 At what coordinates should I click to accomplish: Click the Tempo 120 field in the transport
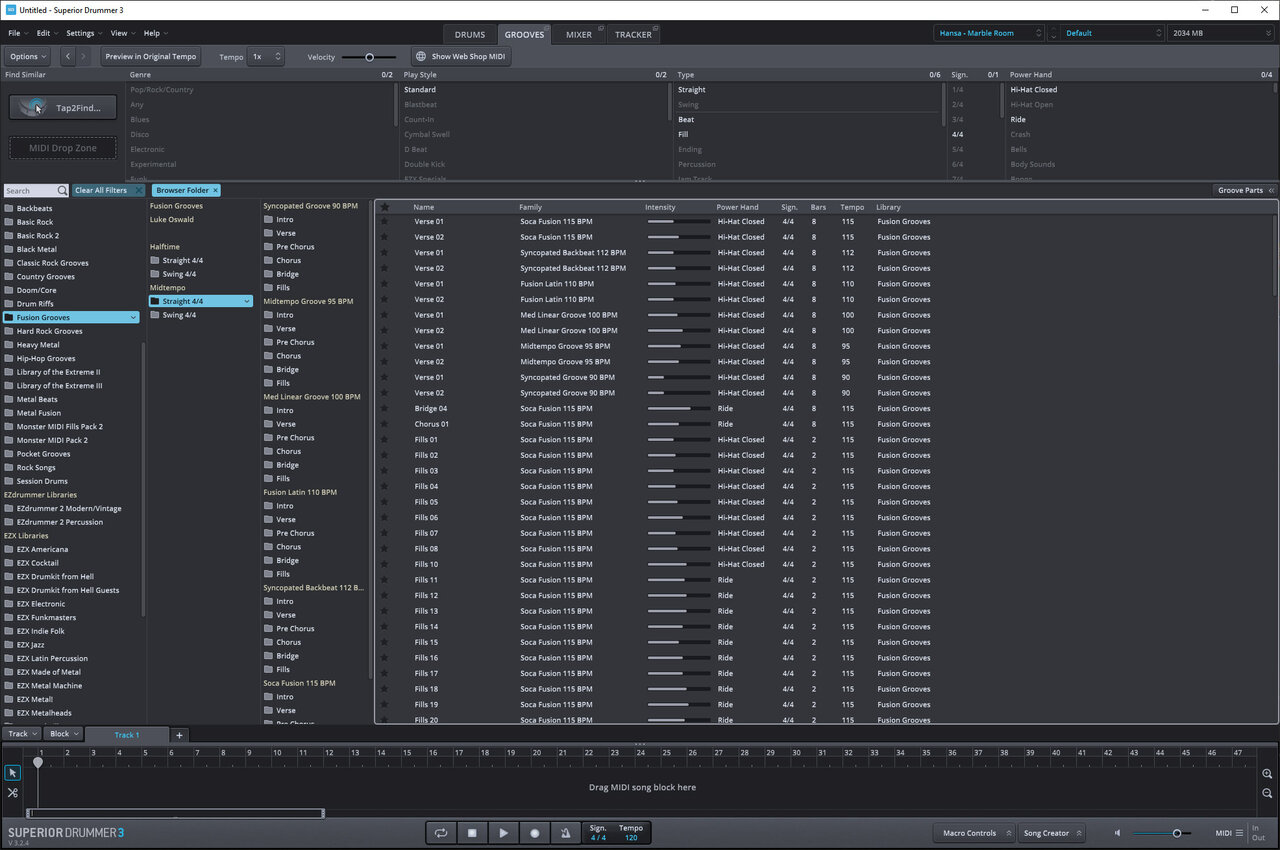631,832
